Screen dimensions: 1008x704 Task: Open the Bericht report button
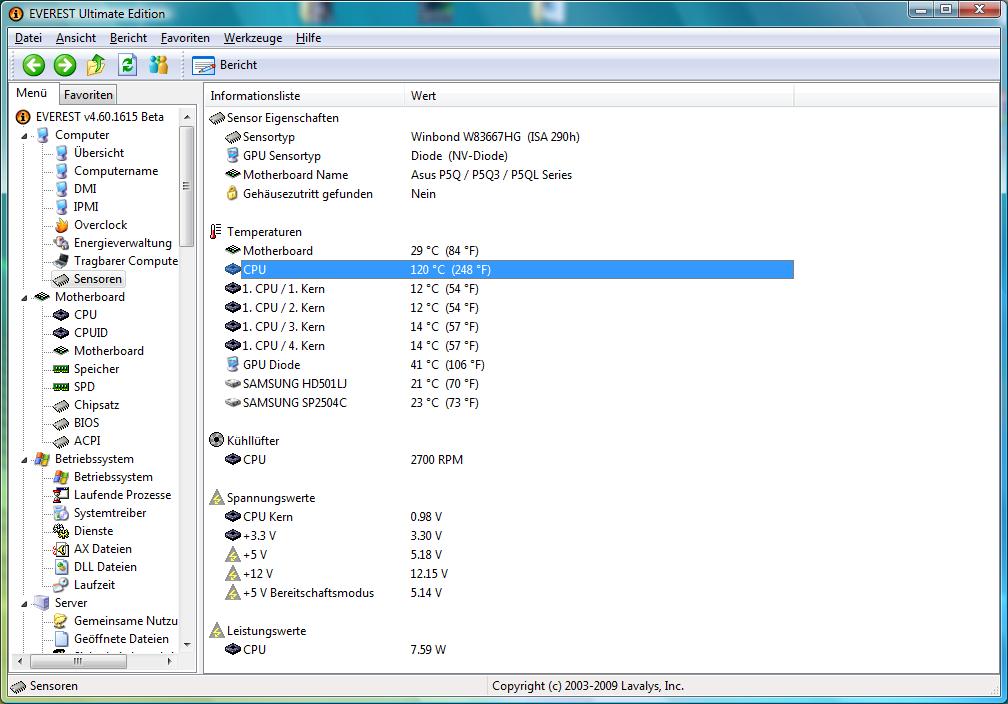coord(224,65)
